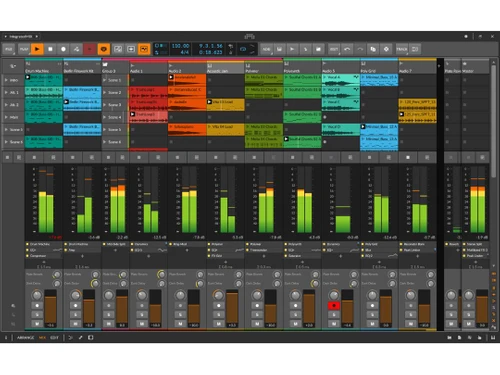This screenshot has width=500, height=375.
Task: Disable record arm on the Audio 5 channel
Action: [x=334, y=306]
